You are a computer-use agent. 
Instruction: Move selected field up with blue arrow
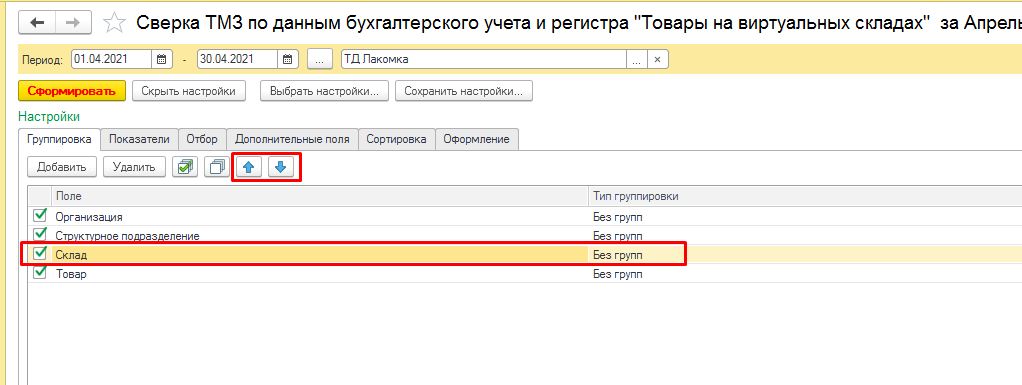pos(248,167)
